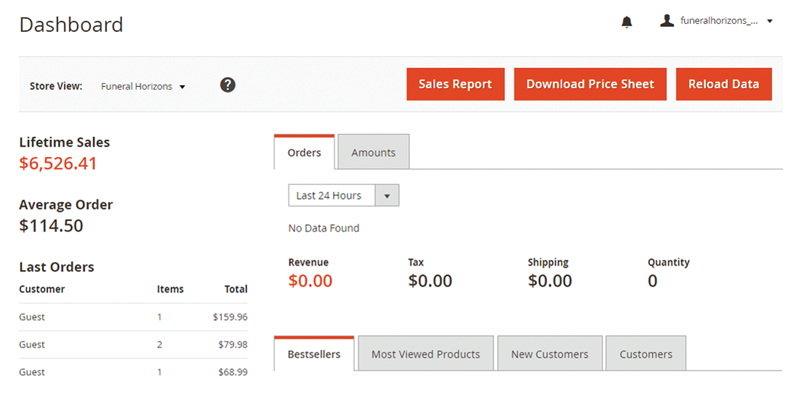Click the question mark help icon
The image size is (800, 394).
[228, 85]
